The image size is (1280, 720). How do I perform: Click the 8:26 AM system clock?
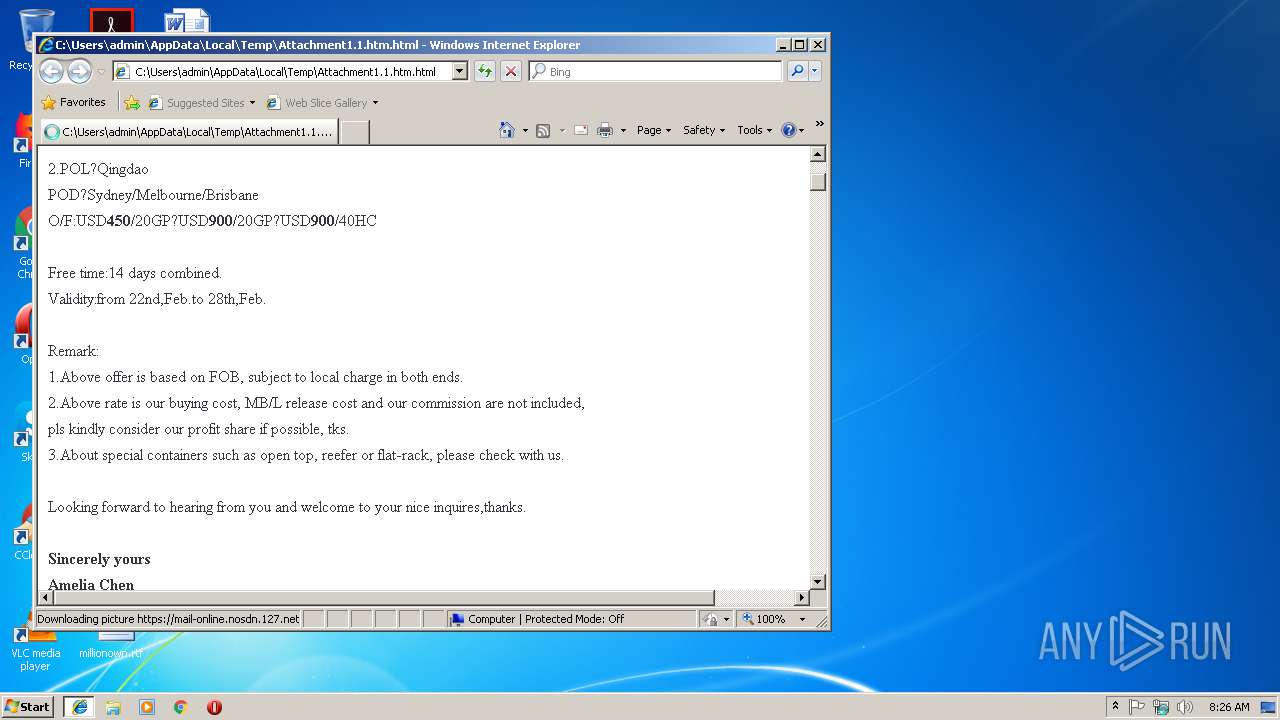point(1229,707)
